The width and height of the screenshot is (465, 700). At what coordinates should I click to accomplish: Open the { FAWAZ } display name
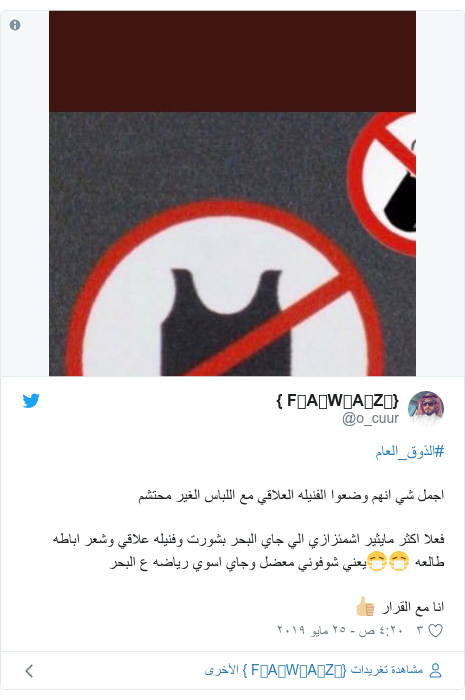tap(338, 401)
